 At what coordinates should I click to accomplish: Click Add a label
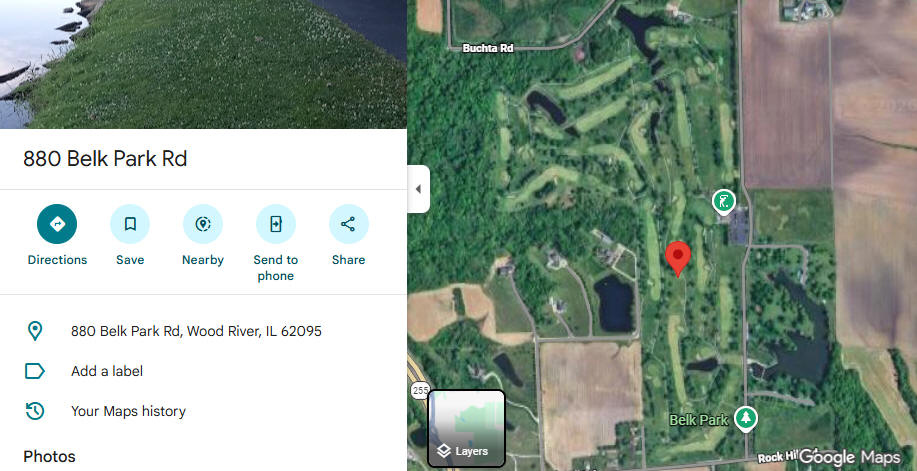107,371
